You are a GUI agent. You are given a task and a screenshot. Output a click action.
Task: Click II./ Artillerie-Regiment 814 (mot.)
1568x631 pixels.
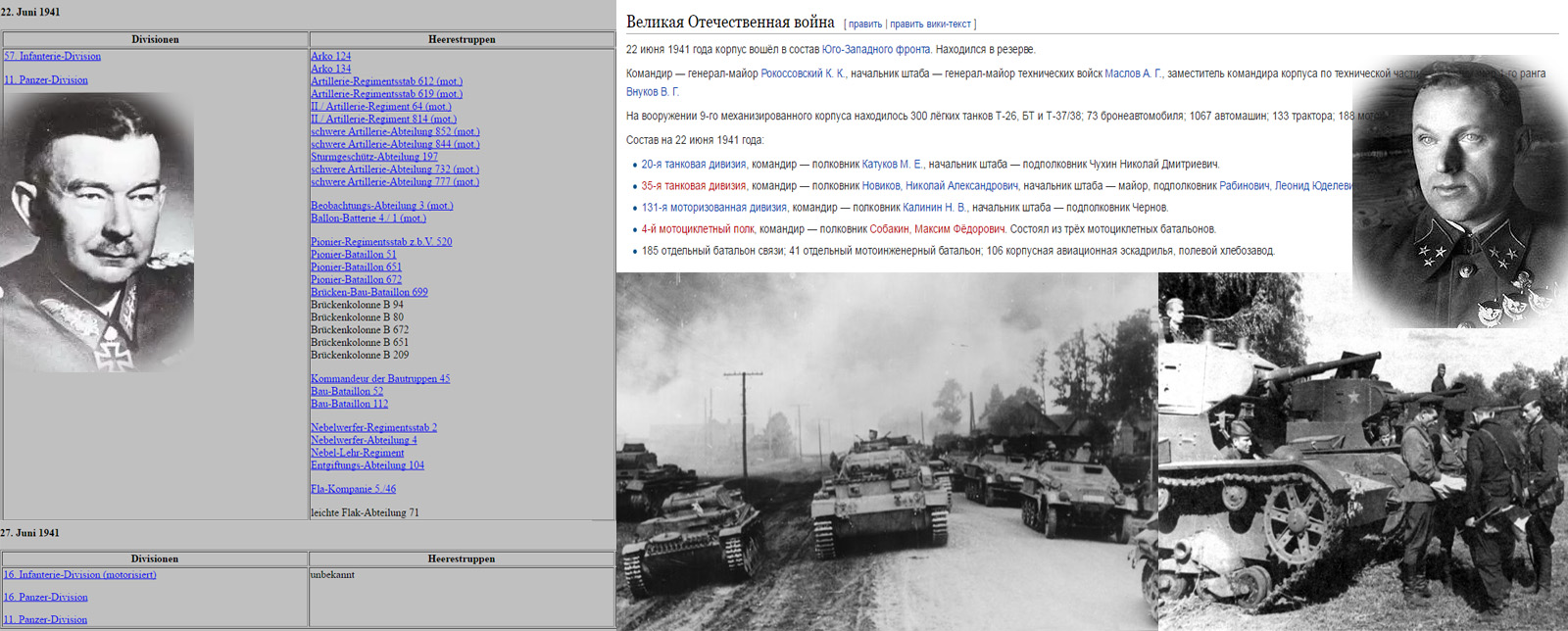click(384, 120)
